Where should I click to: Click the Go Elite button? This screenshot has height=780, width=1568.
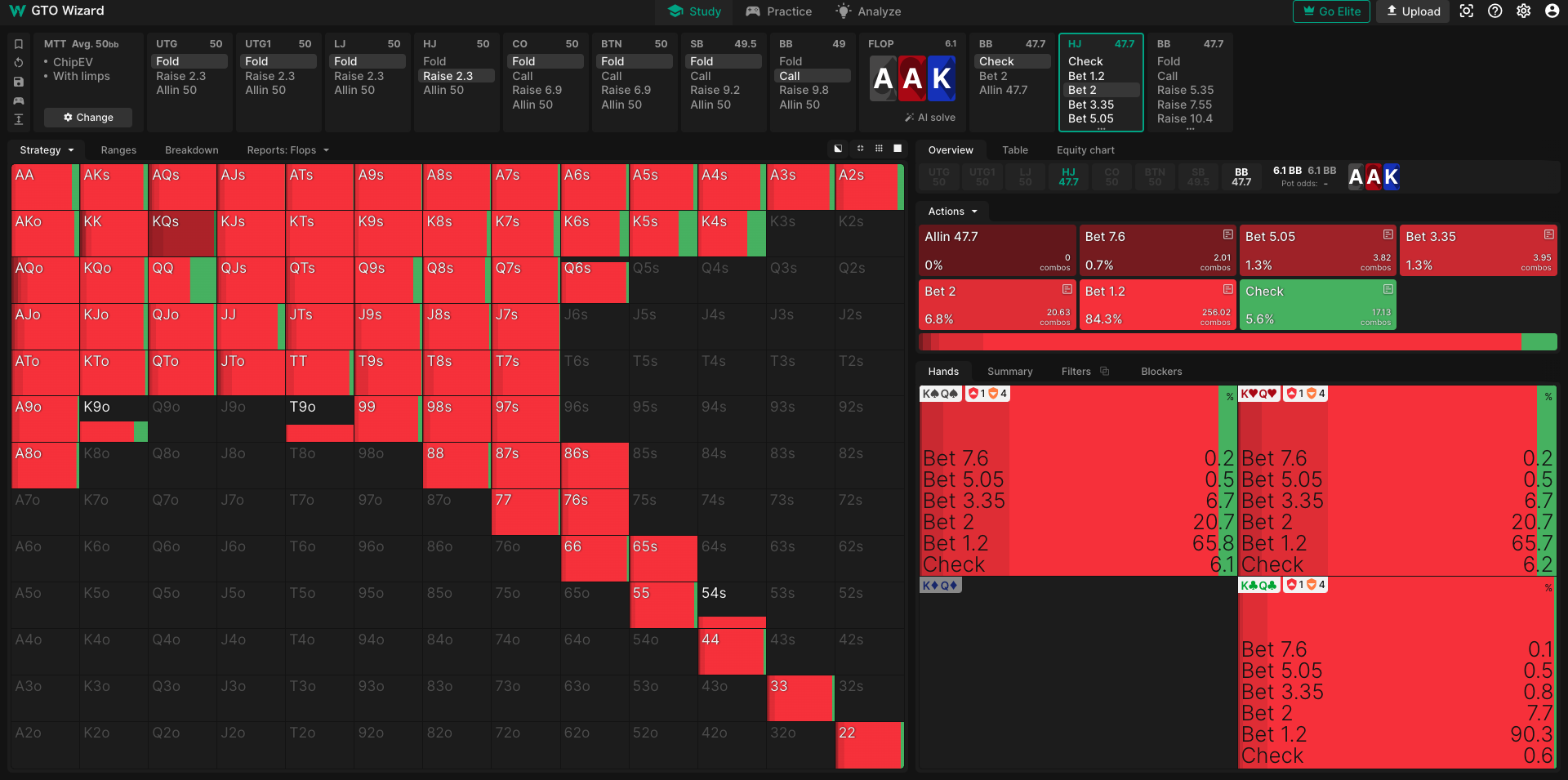[1331, 11]
